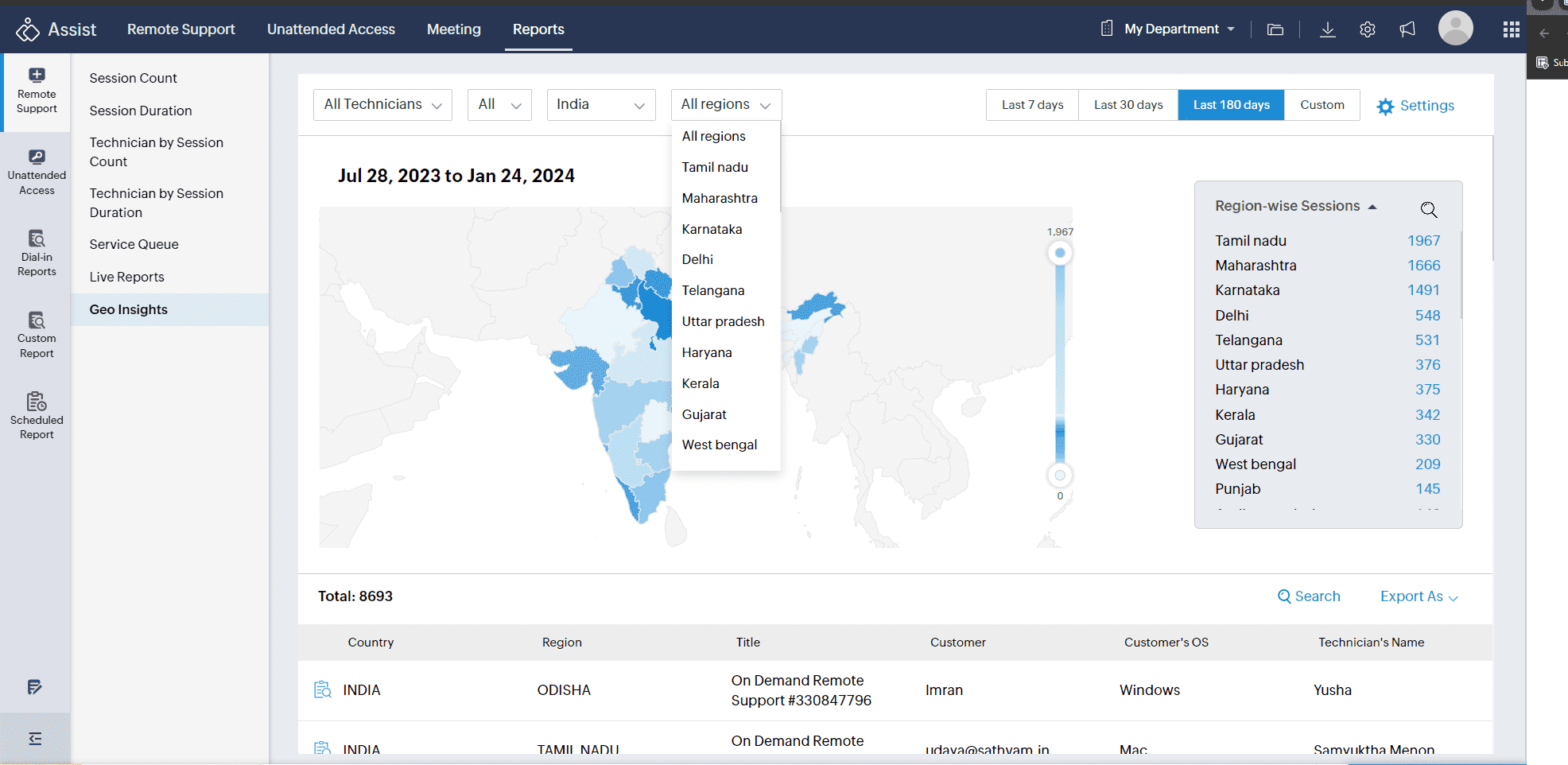Click the download icon in top bar
Image resolution: width=1568 pixels, height=765 pixels.
pos(1327,29)
